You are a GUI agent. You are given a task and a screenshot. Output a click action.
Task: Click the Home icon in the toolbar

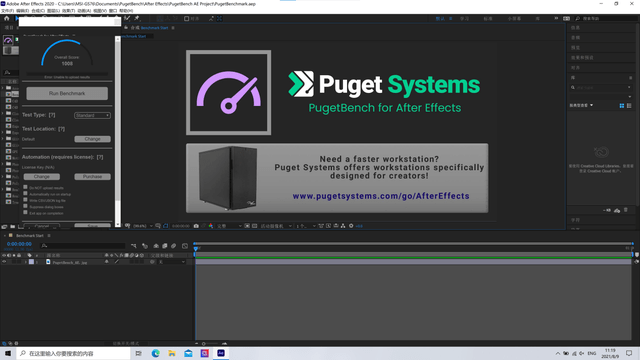pyautogui.click(x=7, y=18)
